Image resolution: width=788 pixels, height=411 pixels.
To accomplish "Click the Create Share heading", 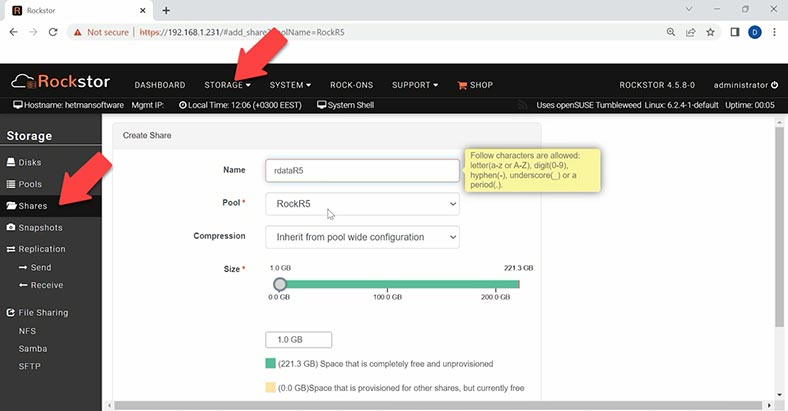I will click(x=147, y=135).
